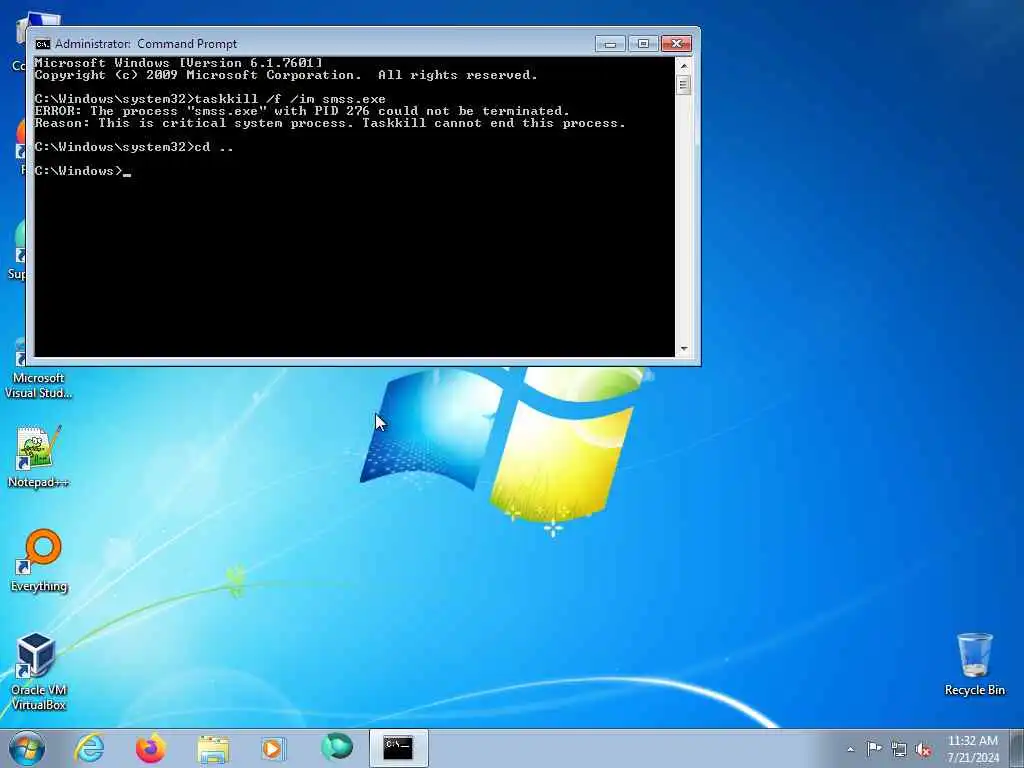Image resolution: width=1024 pixels, height=768 pixels.
Task: Click Command Prompt scrollbar down arrow
Action: [x=684, y=349]
